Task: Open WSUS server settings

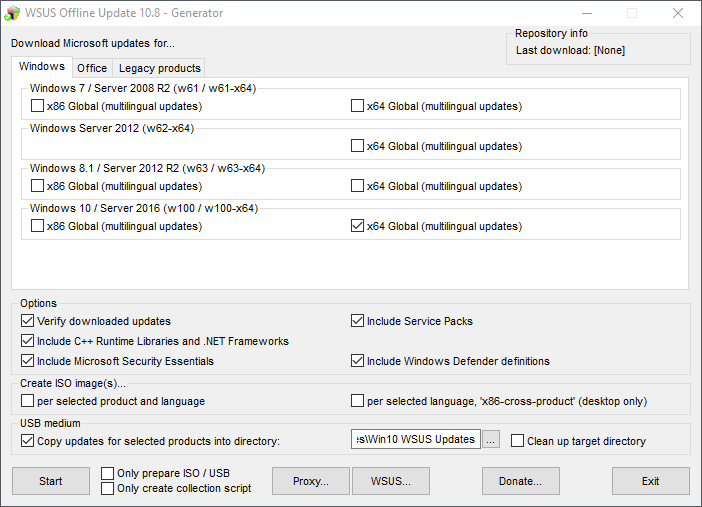Action: click(x=391, y=481)
